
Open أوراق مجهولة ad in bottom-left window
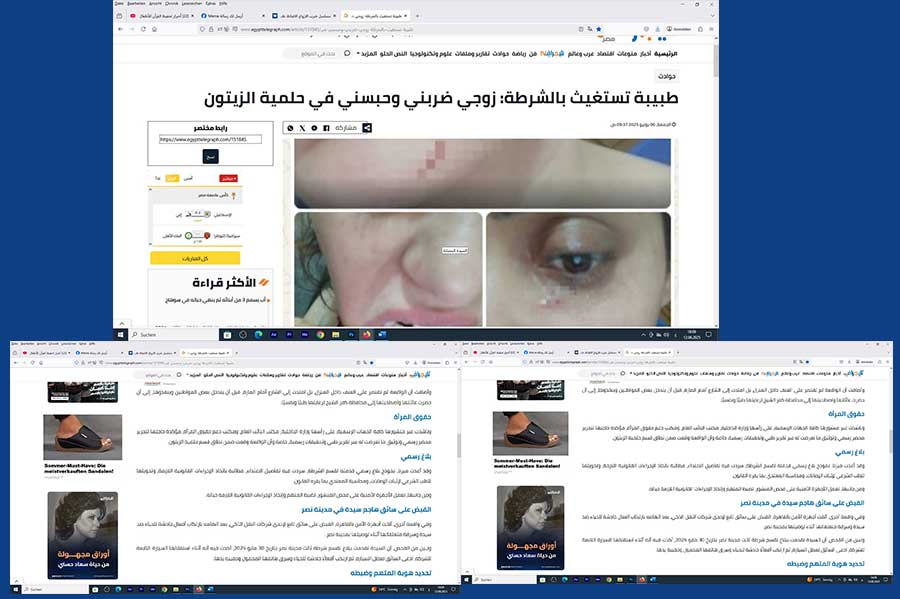(x=83, y=535)
